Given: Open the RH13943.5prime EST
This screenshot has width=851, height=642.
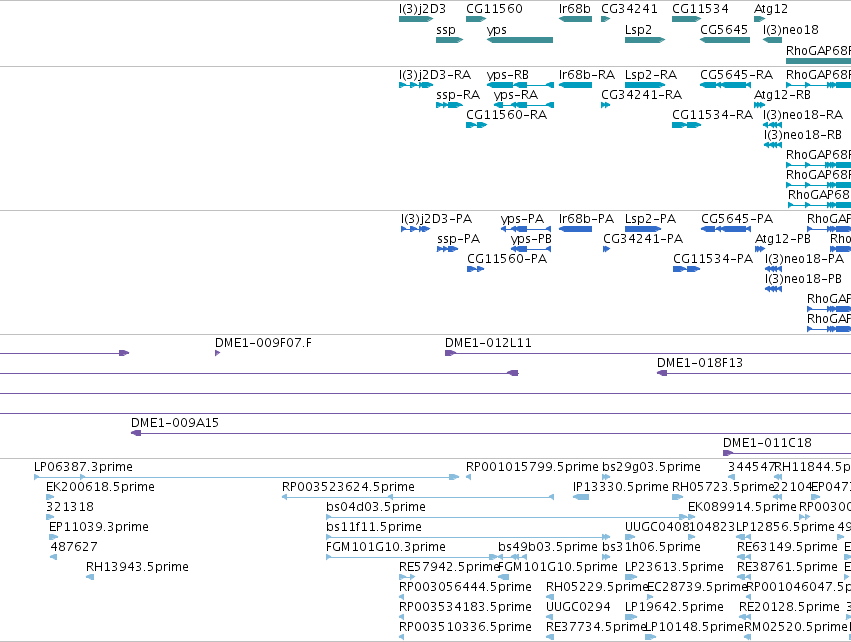Looking at the screenshot, I should point(90,577).
